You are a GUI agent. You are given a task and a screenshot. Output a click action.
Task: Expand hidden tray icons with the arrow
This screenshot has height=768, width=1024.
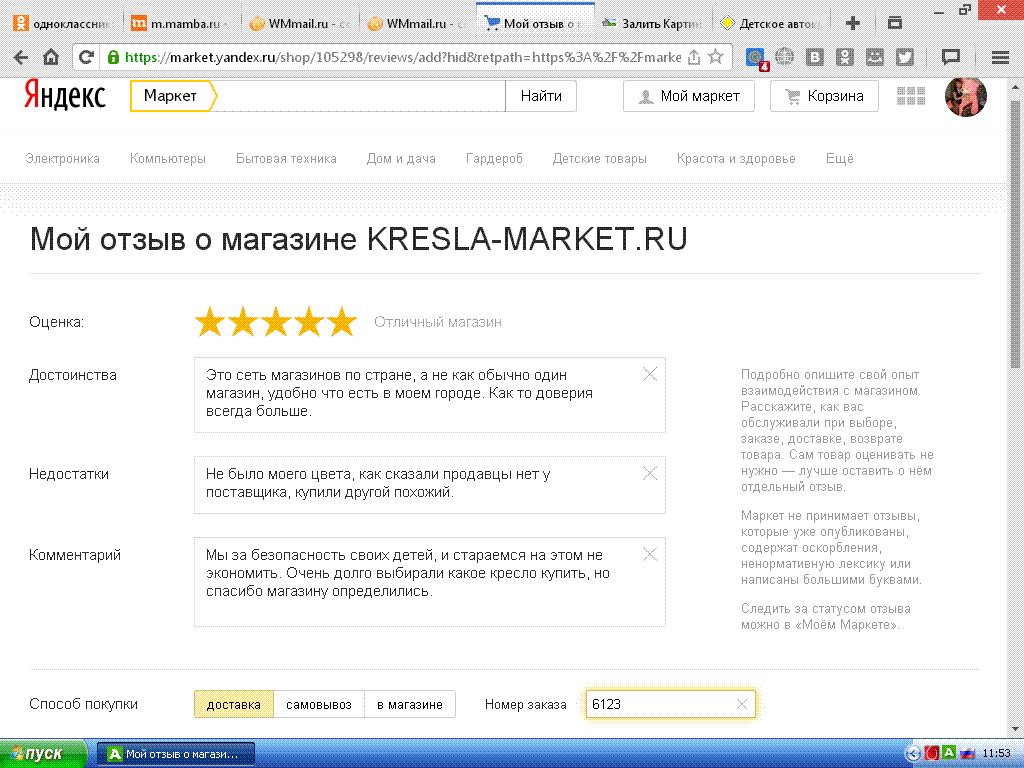coord(913,754)
